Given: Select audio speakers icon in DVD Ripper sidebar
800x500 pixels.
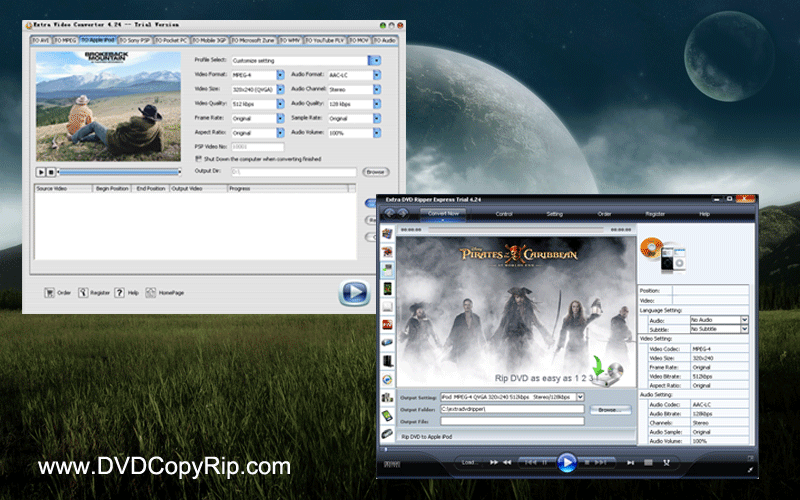Looking at the screenshot, I should (387, 397).
